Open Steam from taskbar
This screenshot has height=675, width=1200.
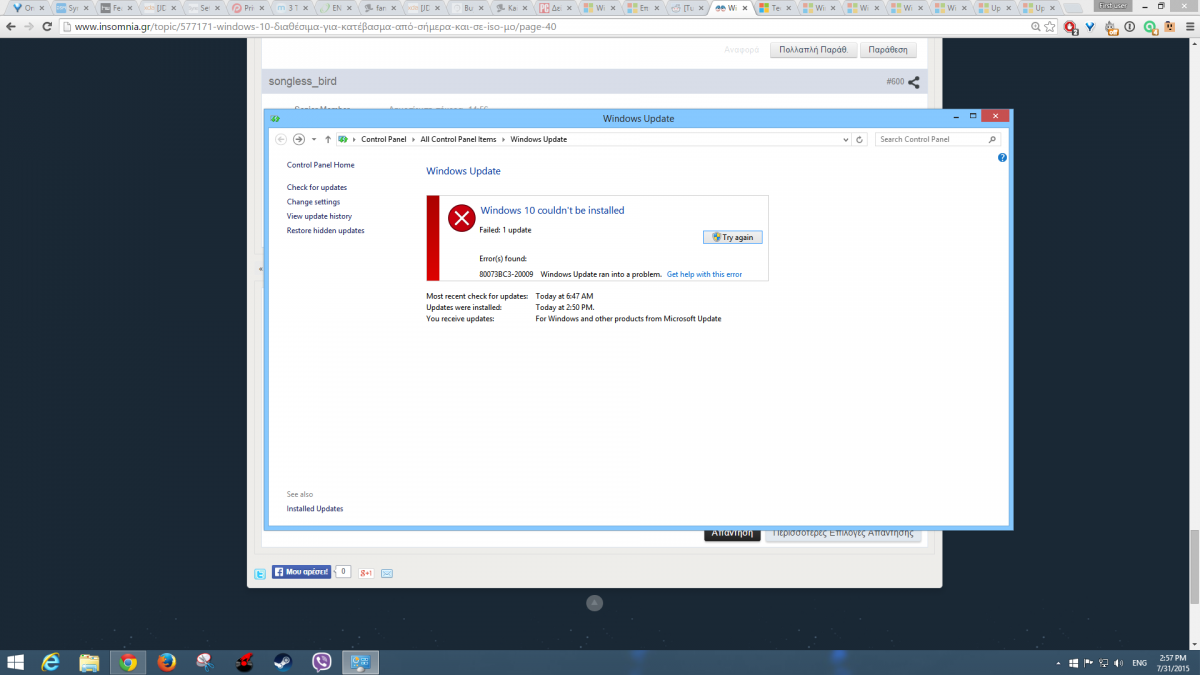coord(283,662)
